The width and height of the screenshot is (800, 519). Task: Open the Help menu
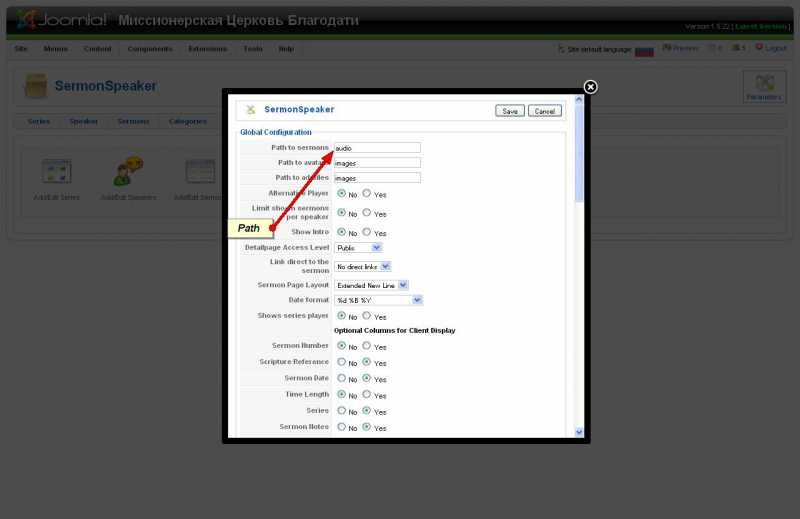point(286,49)
